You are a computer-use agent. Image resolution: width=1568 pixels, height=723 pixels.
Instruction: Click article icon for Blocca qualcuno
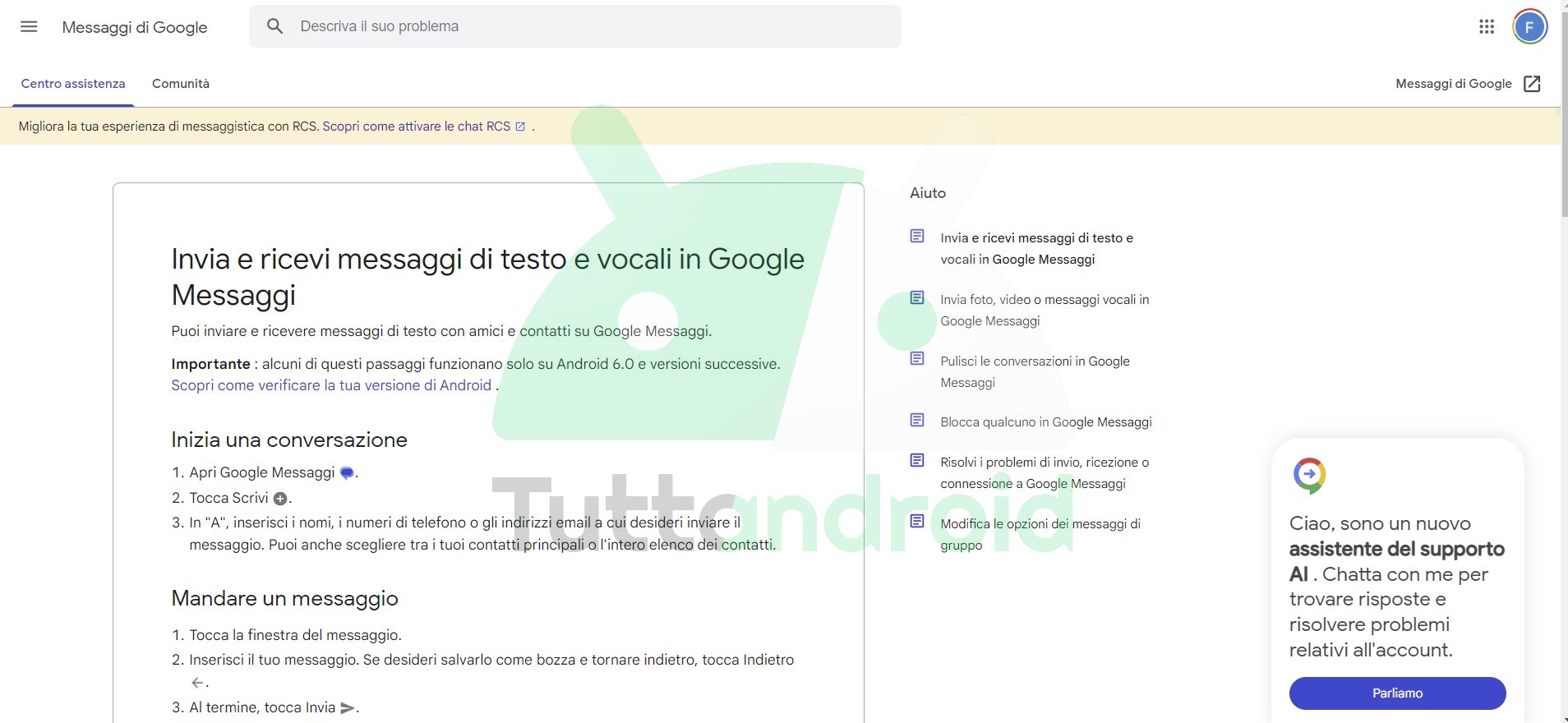[917, 421]
